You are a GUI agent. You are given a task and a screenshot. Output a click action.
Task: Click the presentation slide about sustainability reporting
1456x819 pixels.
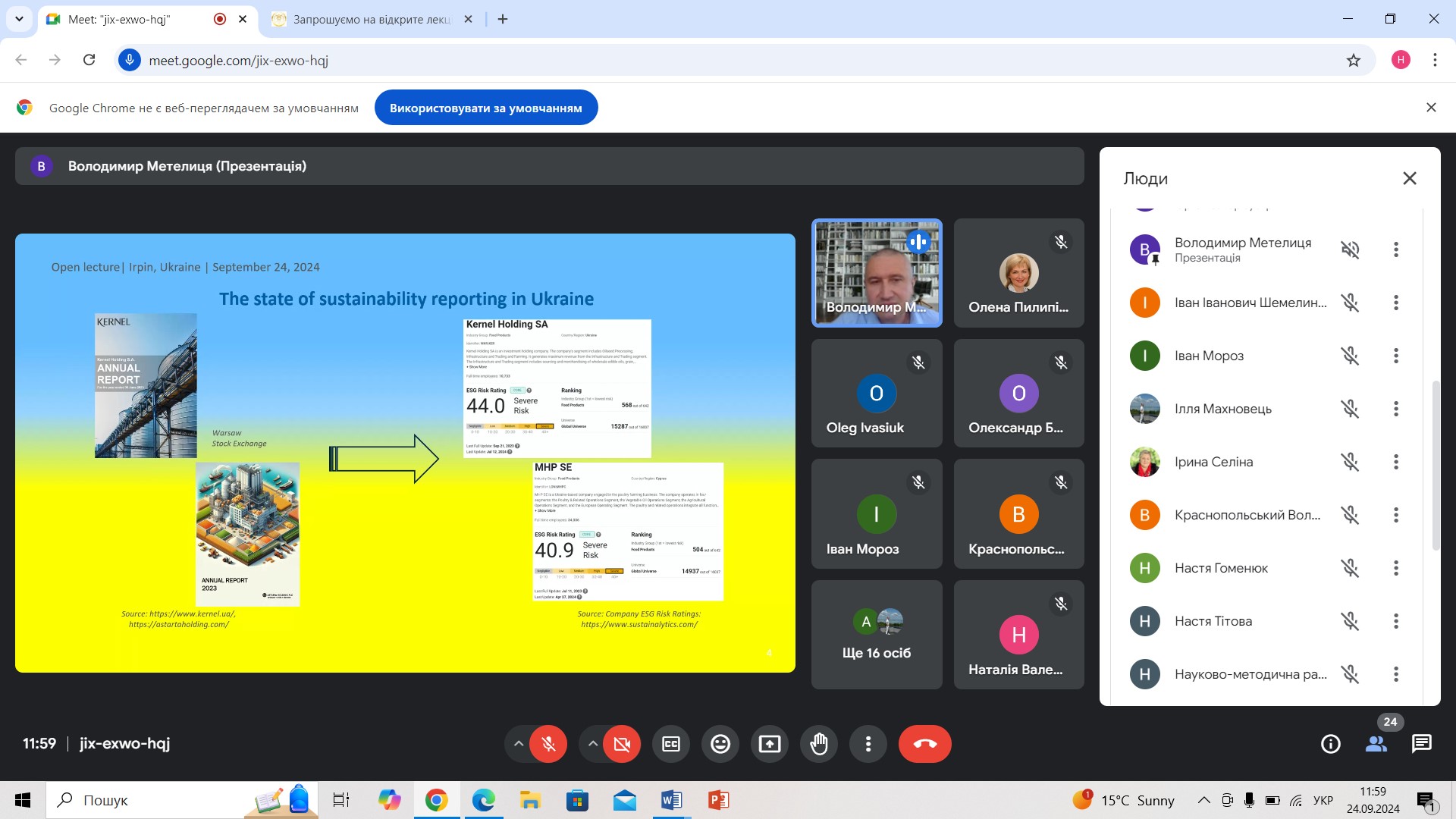[x=405, y=453]
